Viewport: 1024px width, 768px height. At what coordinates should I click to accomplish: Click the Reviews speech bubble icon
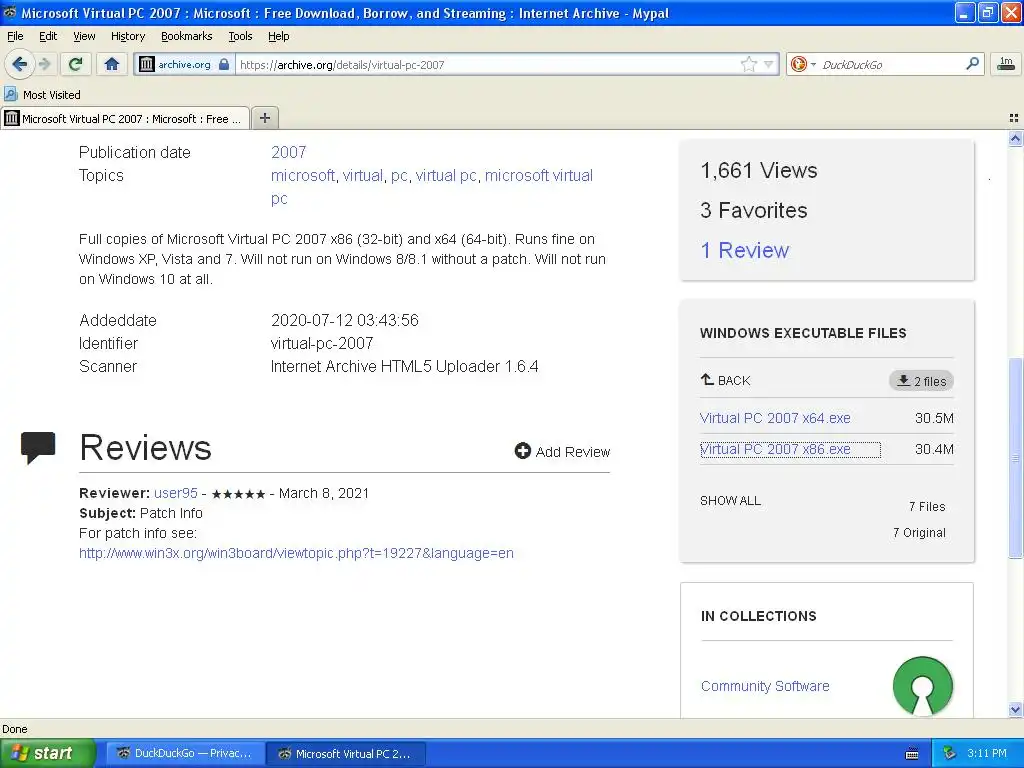pos(38,447)
